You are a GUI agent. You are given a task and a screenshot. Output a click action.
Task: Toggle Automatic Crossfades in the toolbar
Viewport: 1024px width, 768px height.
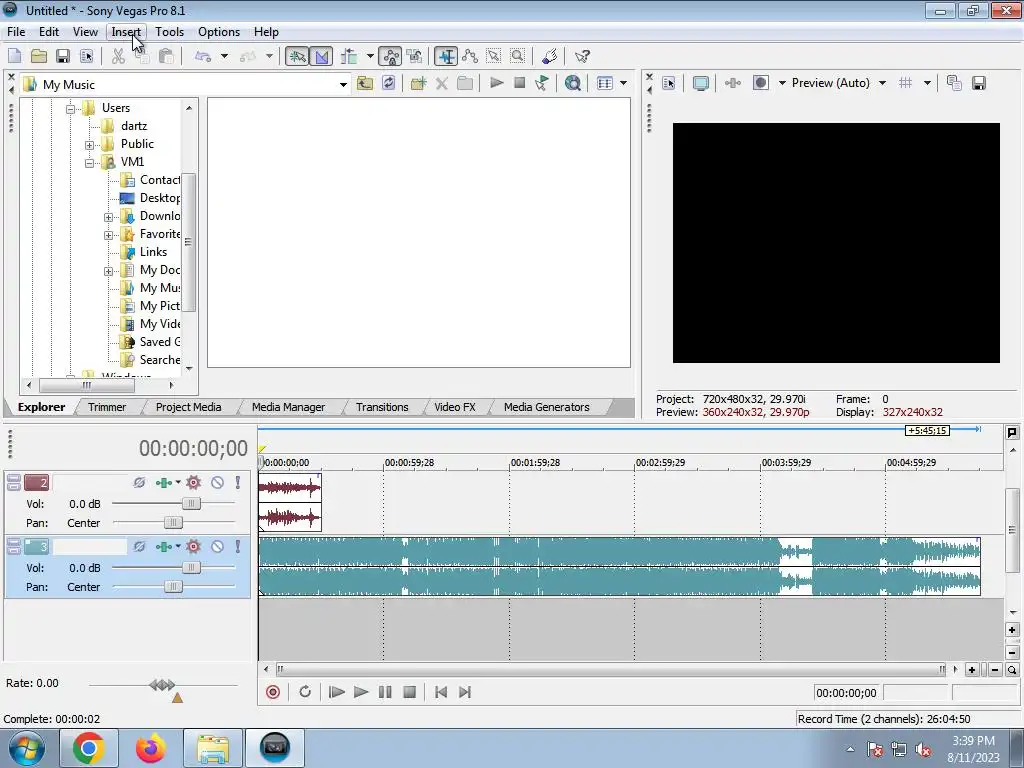(322, 57)
